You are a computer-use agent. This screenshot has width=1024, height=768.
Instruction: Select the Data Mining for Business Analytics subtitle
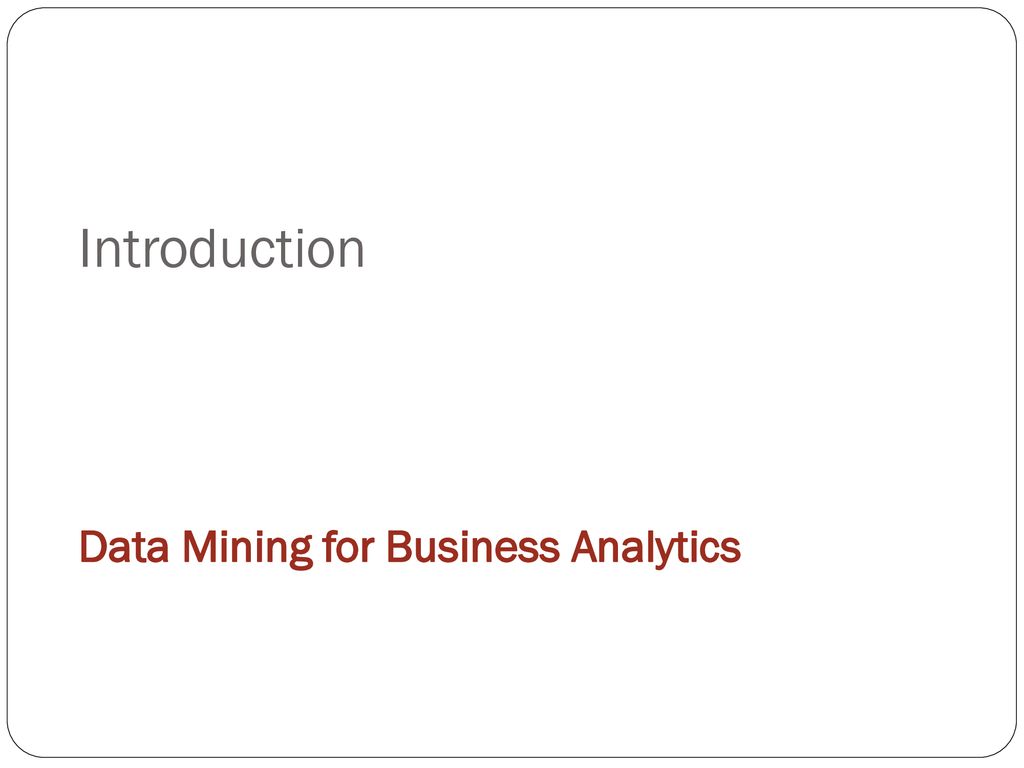pyautogui.click(x=410, y=548)
